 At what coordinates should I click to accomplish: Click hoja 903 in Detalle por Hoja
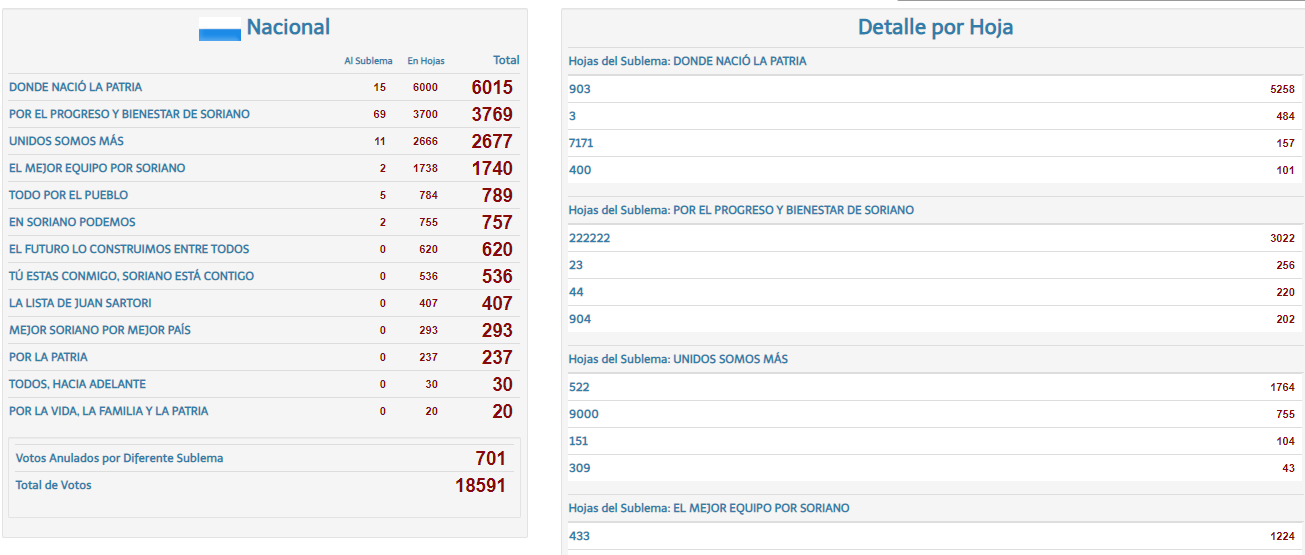coord(580,89)
